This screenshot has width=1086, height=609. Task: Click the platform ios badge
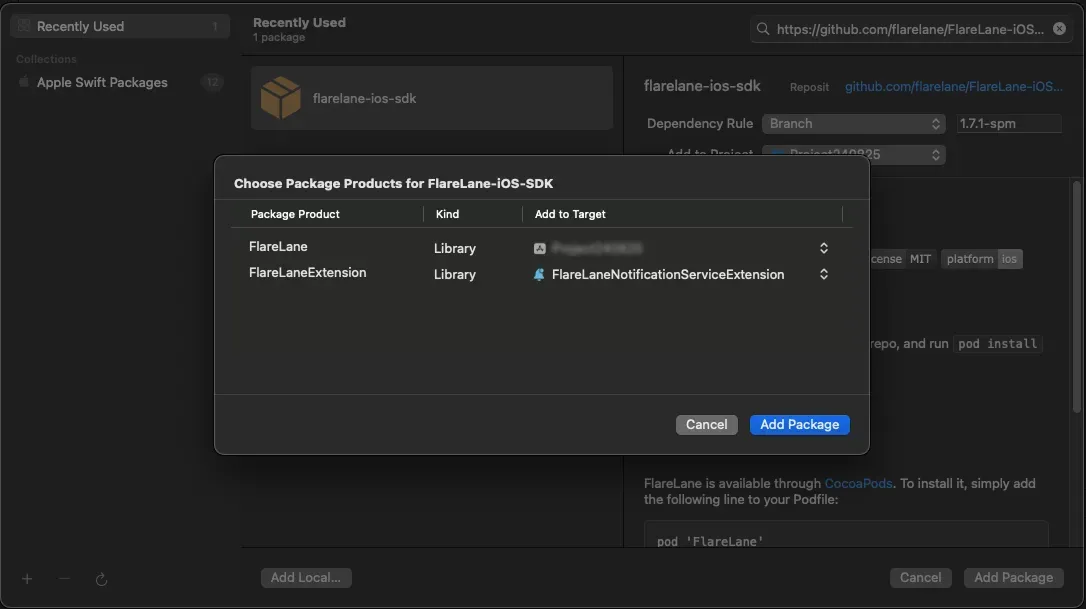pos(981,259)
